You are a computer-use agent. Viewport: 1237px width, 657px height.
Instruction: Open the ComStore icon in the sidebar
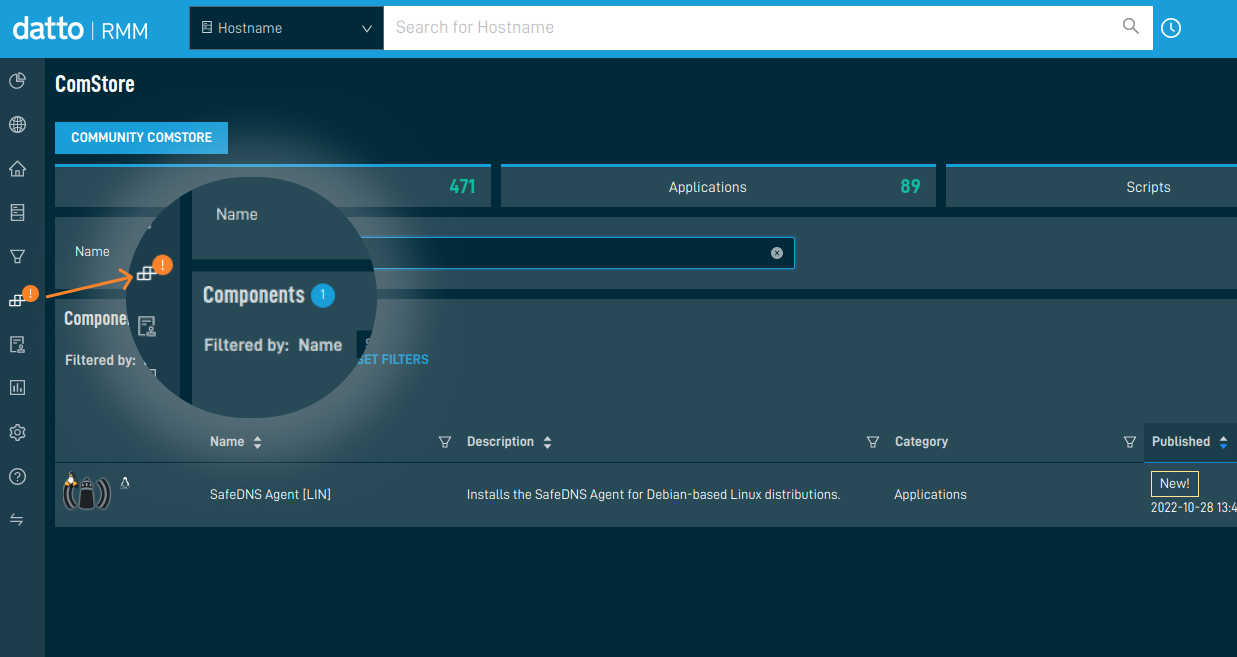click(x=17, y=298)
